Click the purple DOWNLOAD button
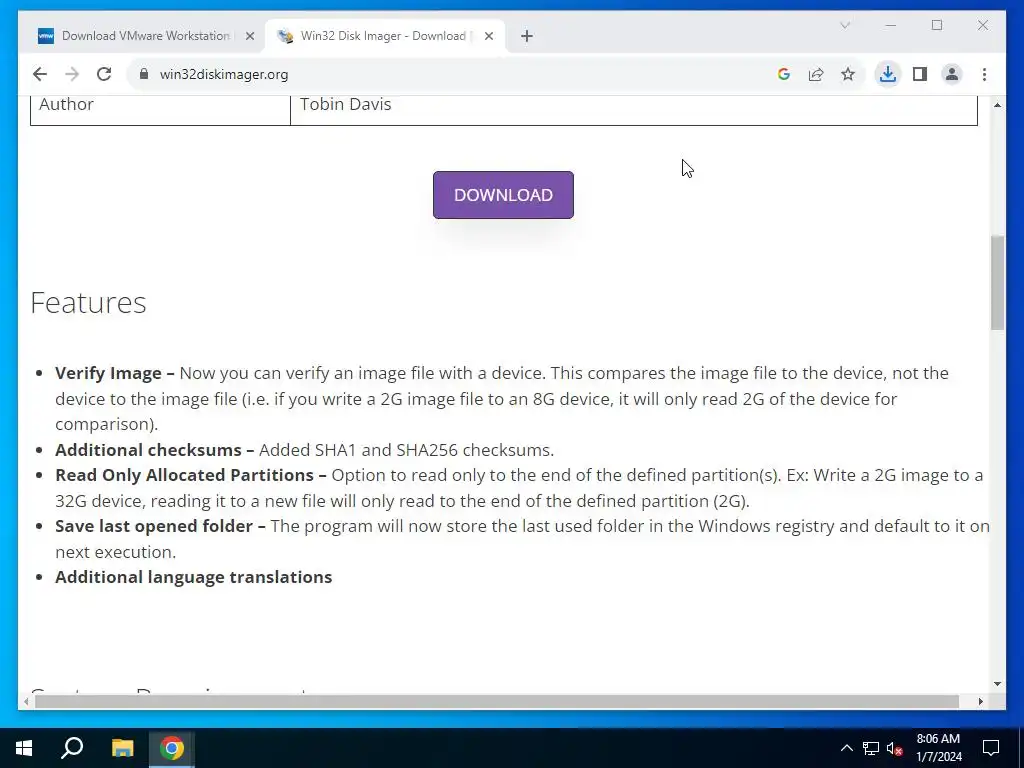This screenshot has height=768, width=1024. click(503, 195)
